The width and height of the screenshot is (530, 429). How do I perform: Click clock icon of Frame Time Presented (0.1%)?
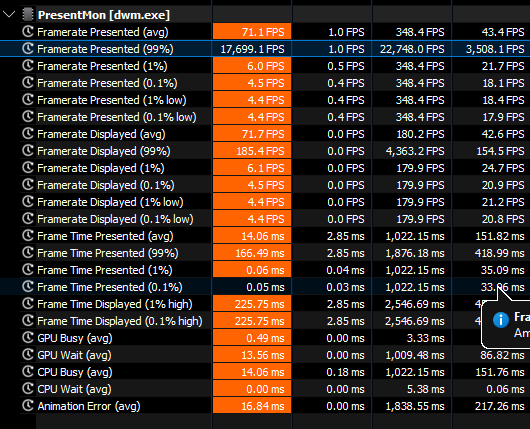(28, 287)
